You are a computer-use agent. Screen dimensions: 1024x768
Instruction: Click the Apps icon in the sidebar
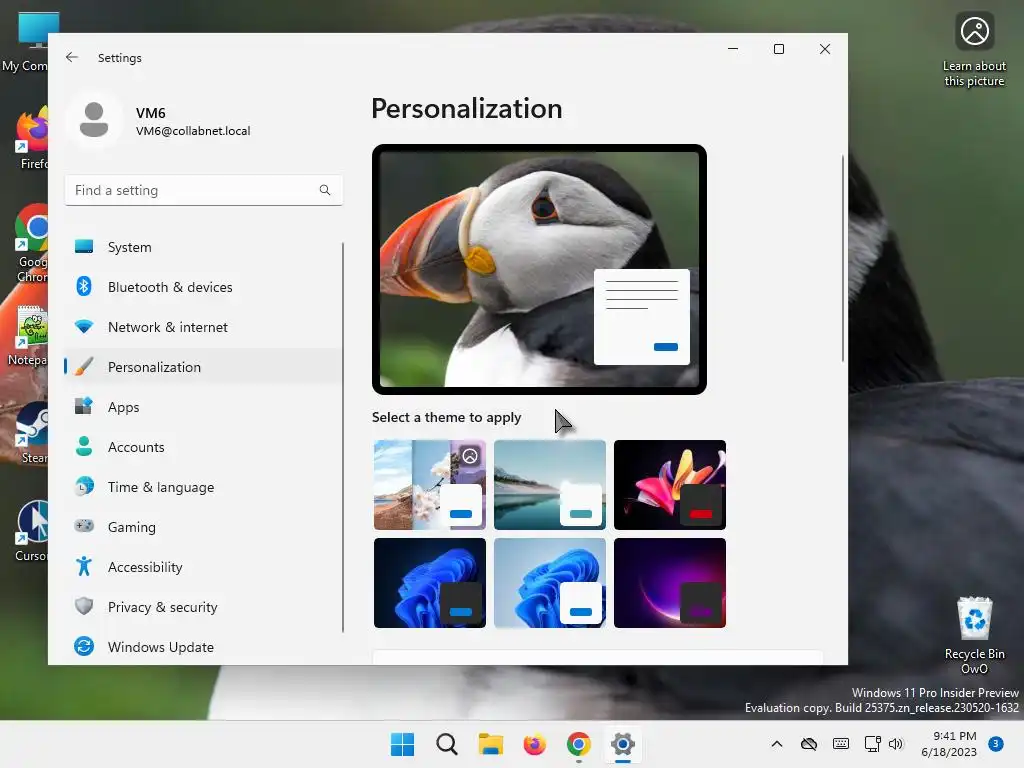(84, 406)
